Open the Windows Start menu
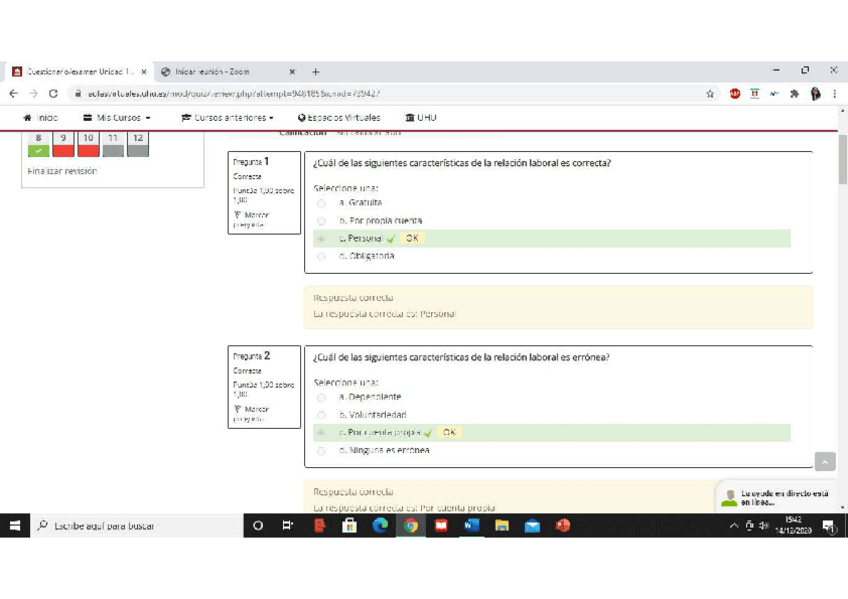Screen dimensions: 848x599 15,526
